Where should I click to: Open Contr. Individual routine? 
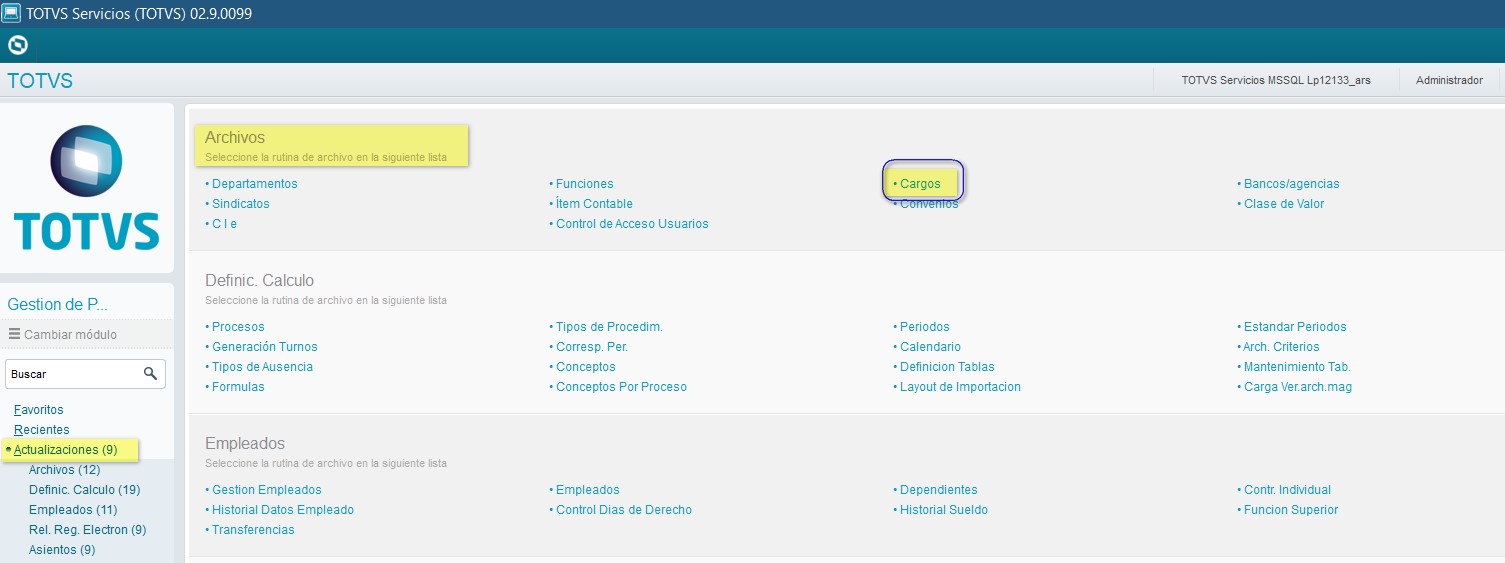point(1288,490)
